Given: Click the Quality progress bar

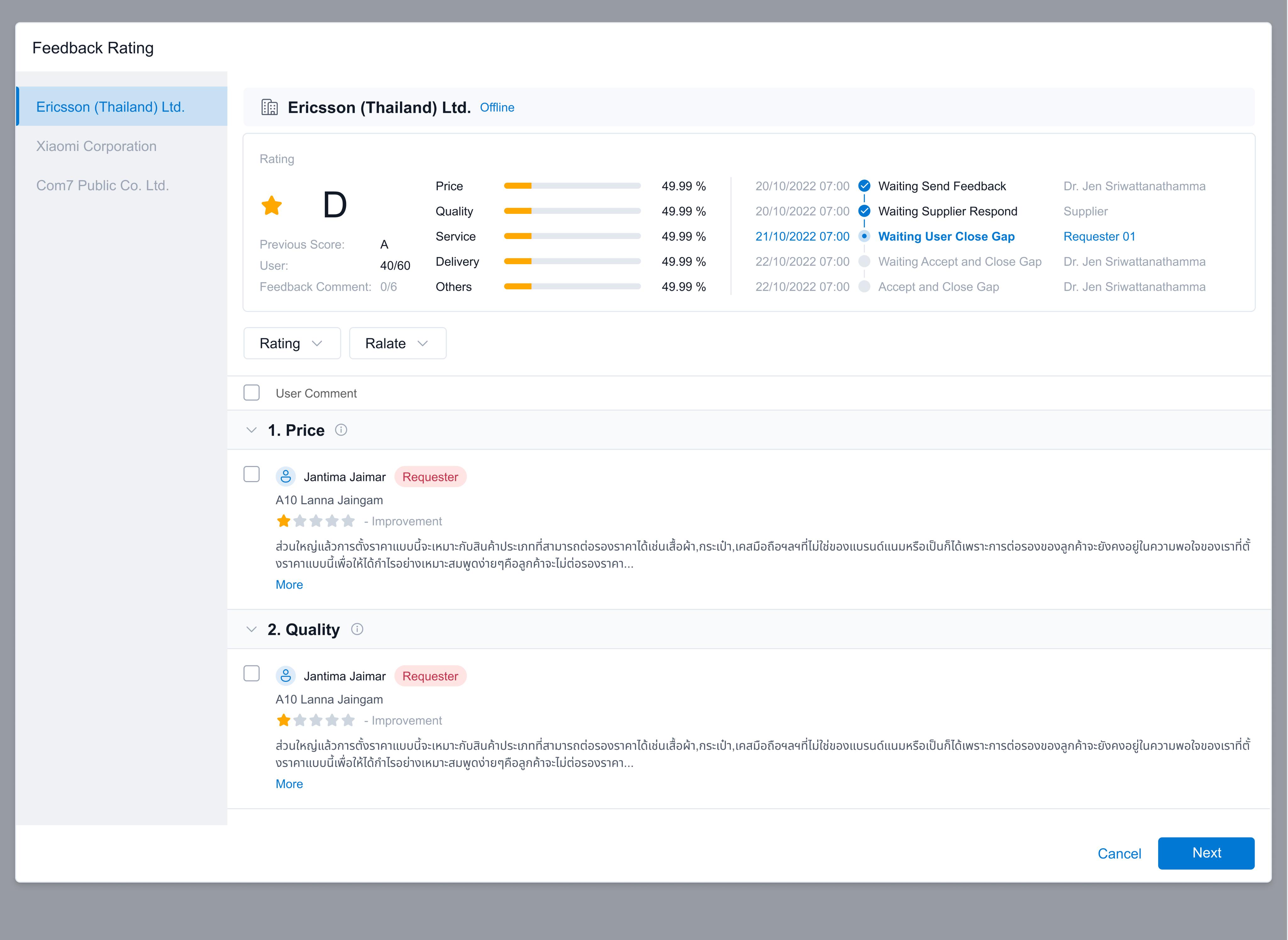Looking at the screenshot, I should pyautogui.click(x=572, y=210).
